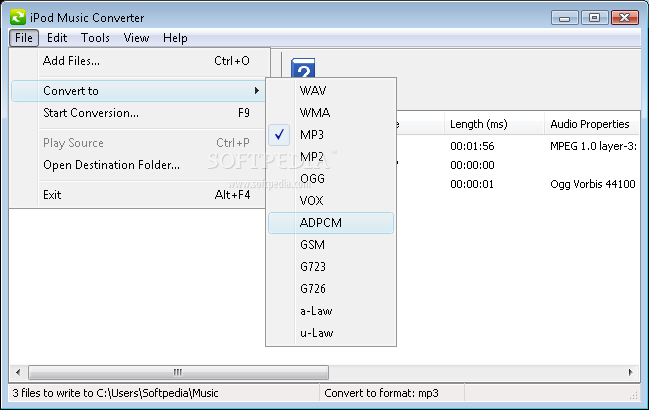The width and height of the screenshot is (649, 410).
Task: Select VOX output format
Action: (x=331, y=201)
